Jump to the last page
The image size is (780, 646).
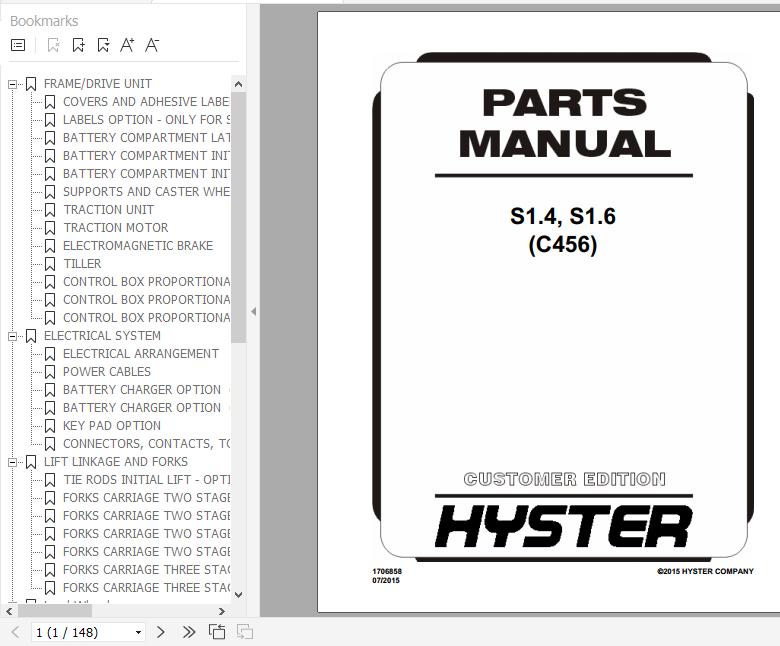tap(189, 632)
